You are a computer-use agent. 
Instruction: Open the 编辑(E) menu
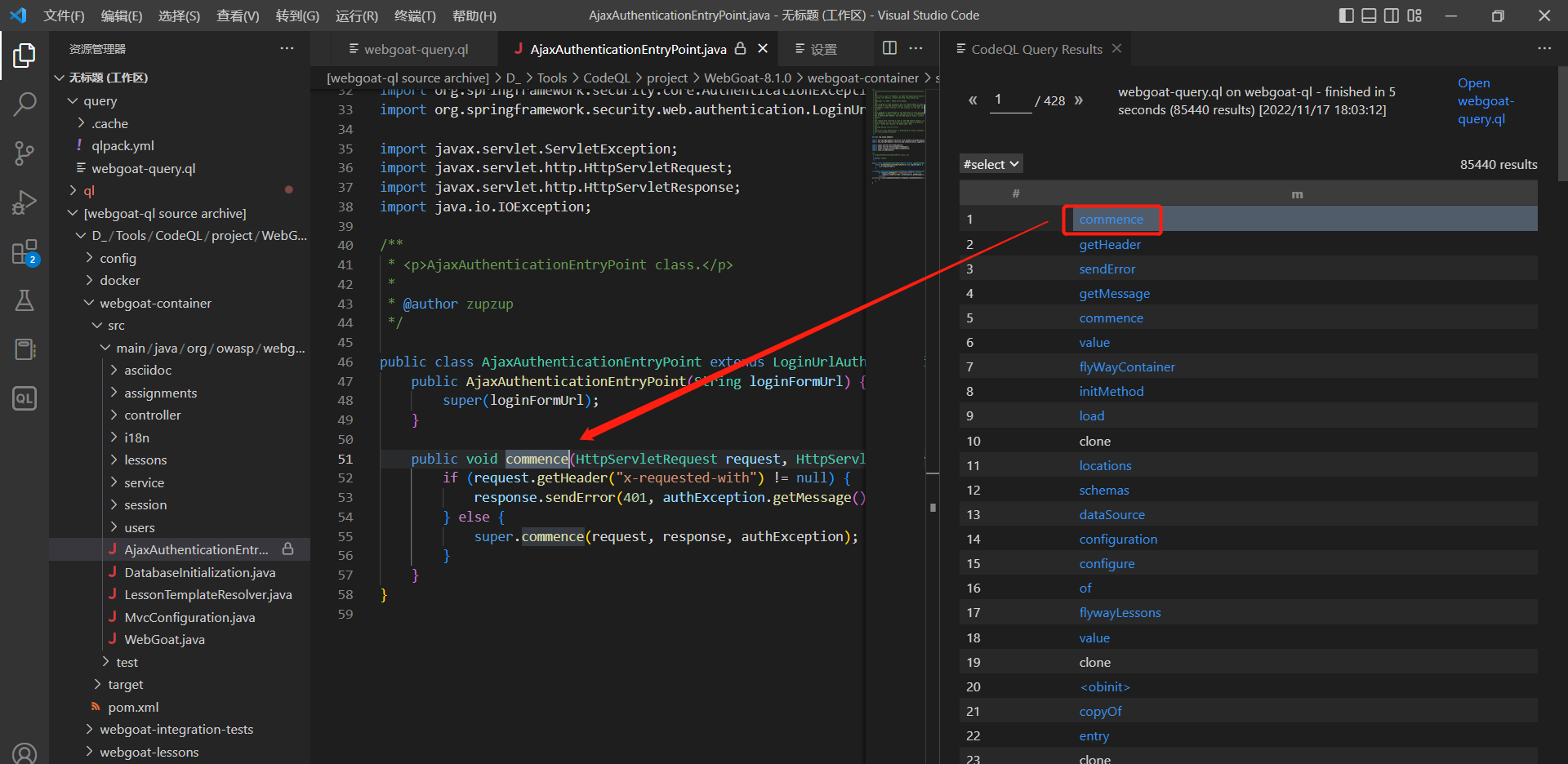point(121,16)
